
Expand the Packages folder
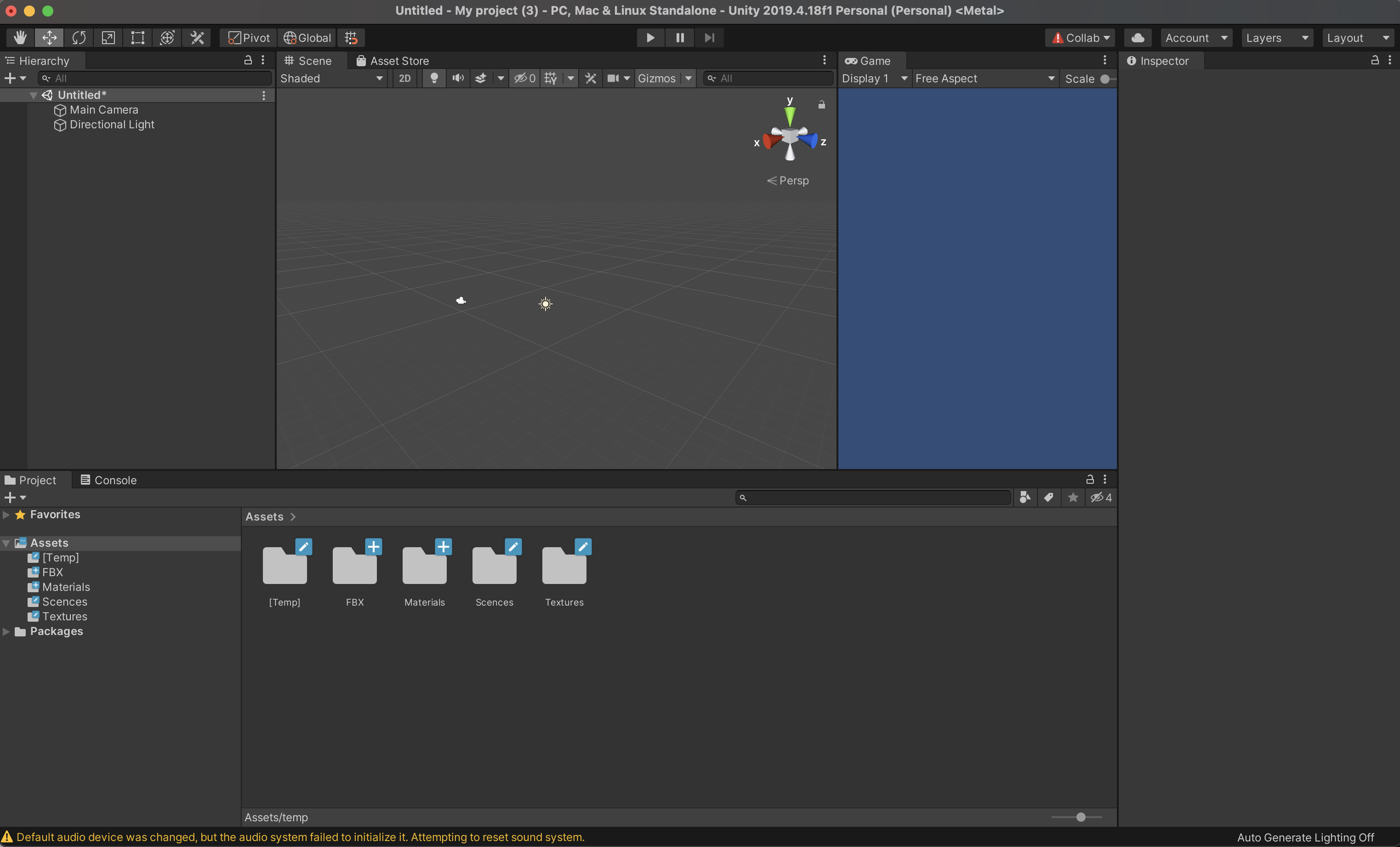point(6,631)
